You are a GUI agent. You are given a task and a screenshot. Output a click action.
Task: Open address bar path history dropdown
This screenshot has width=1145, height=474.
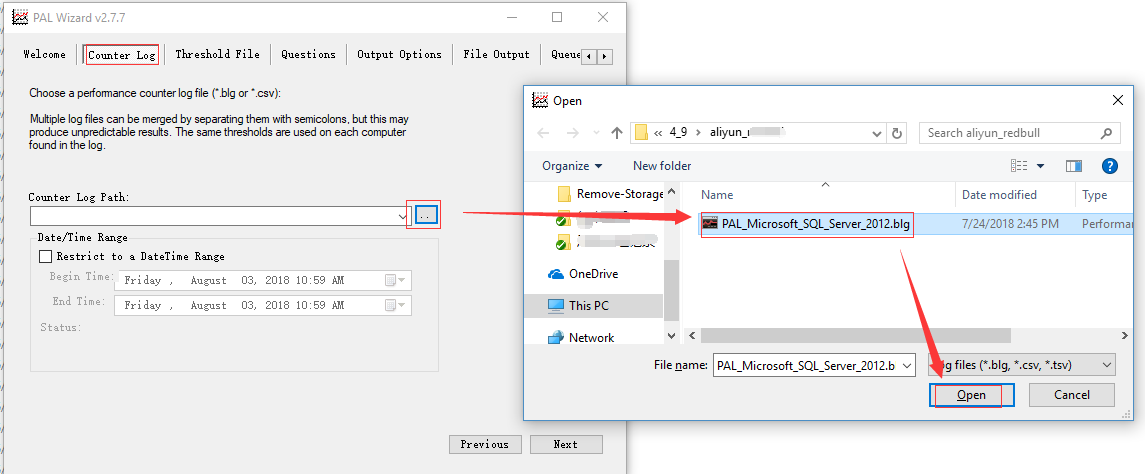[877, 133]
